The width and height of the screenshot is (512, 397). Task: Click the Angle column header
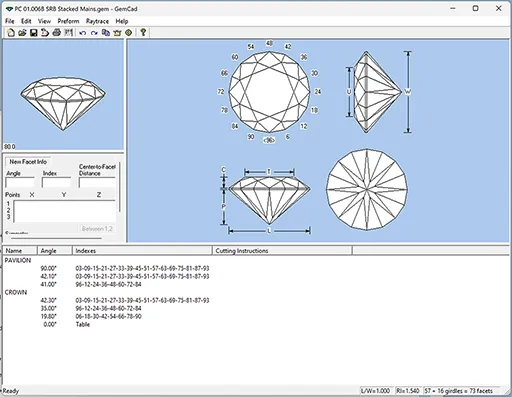[54, 251]
